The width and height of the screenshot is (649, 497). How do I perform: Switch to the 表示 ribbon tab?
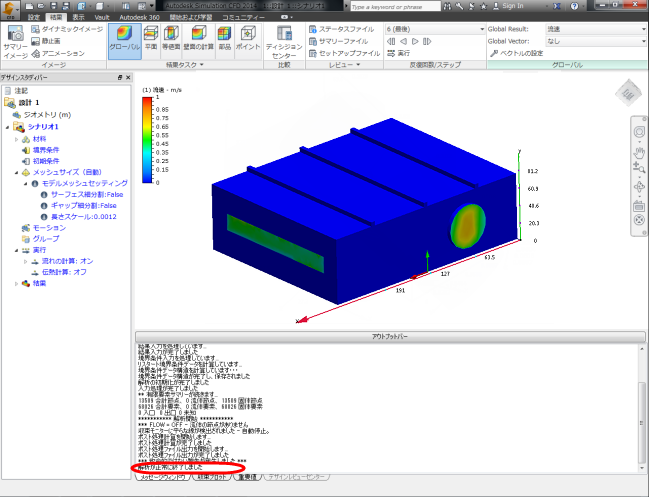(x=78, y=17)
